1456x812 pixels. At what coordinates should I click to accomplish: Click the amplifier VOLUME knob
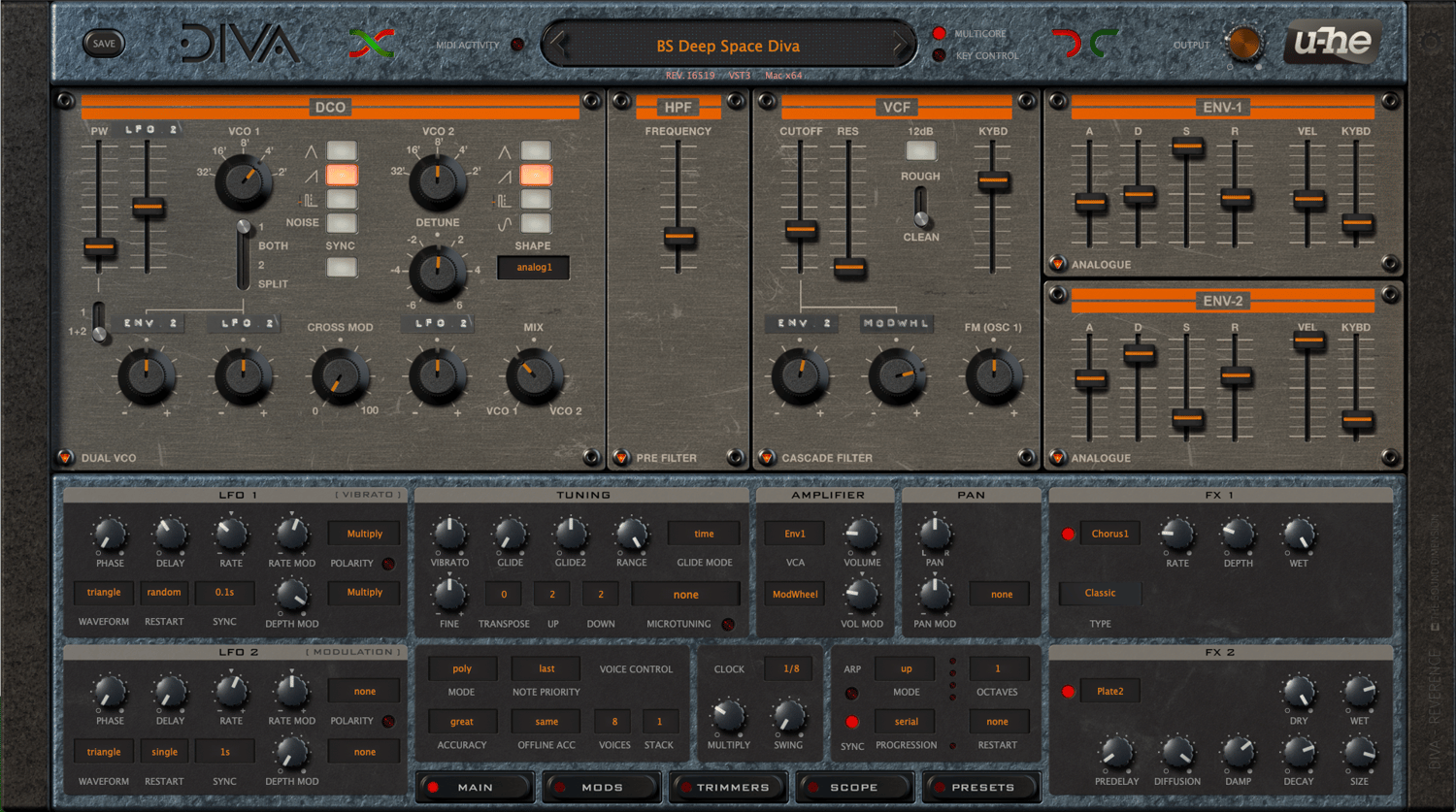[861, 534]
